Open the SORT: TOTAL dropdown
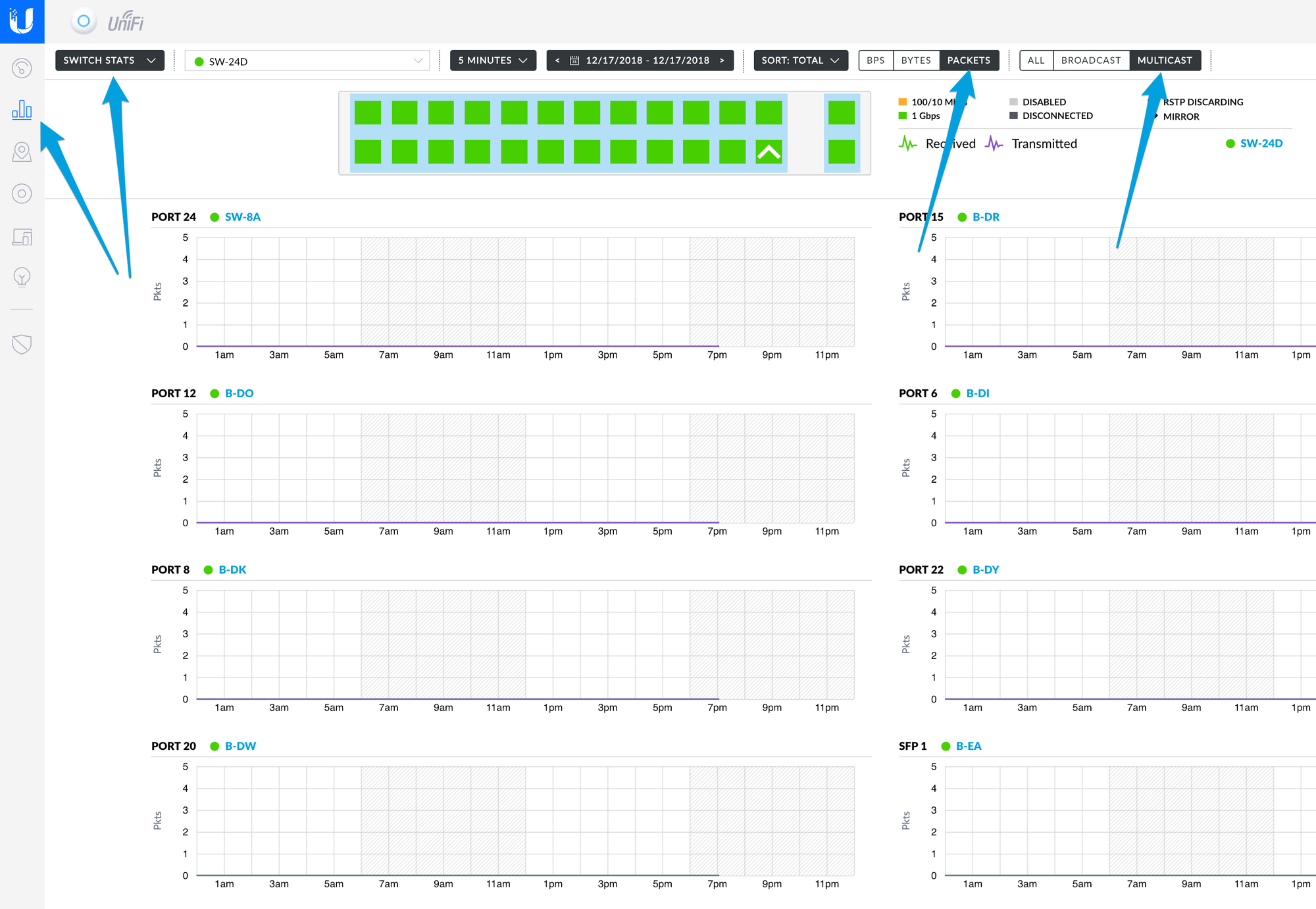Image resolution: width=1316 pixels, height=909 pixels. [801, 61]
